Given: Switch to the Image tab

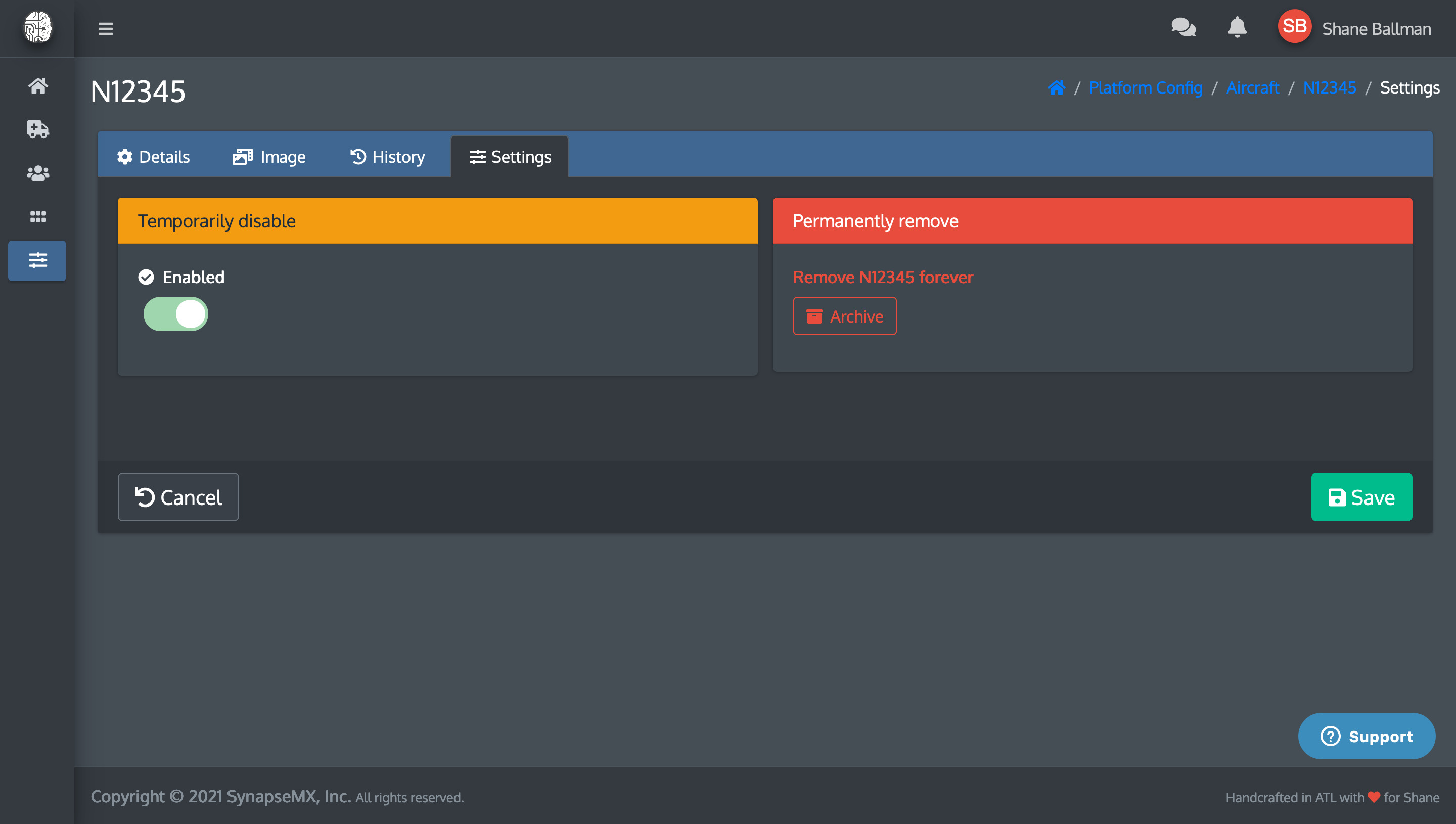Looking at the screenshot, I should (x=269, y=157).
